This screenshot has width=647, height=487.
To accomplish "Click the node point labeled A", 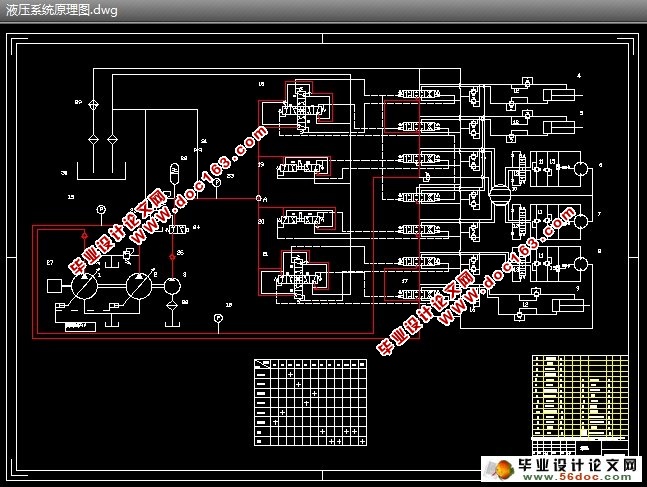I will tap(259, 199).
